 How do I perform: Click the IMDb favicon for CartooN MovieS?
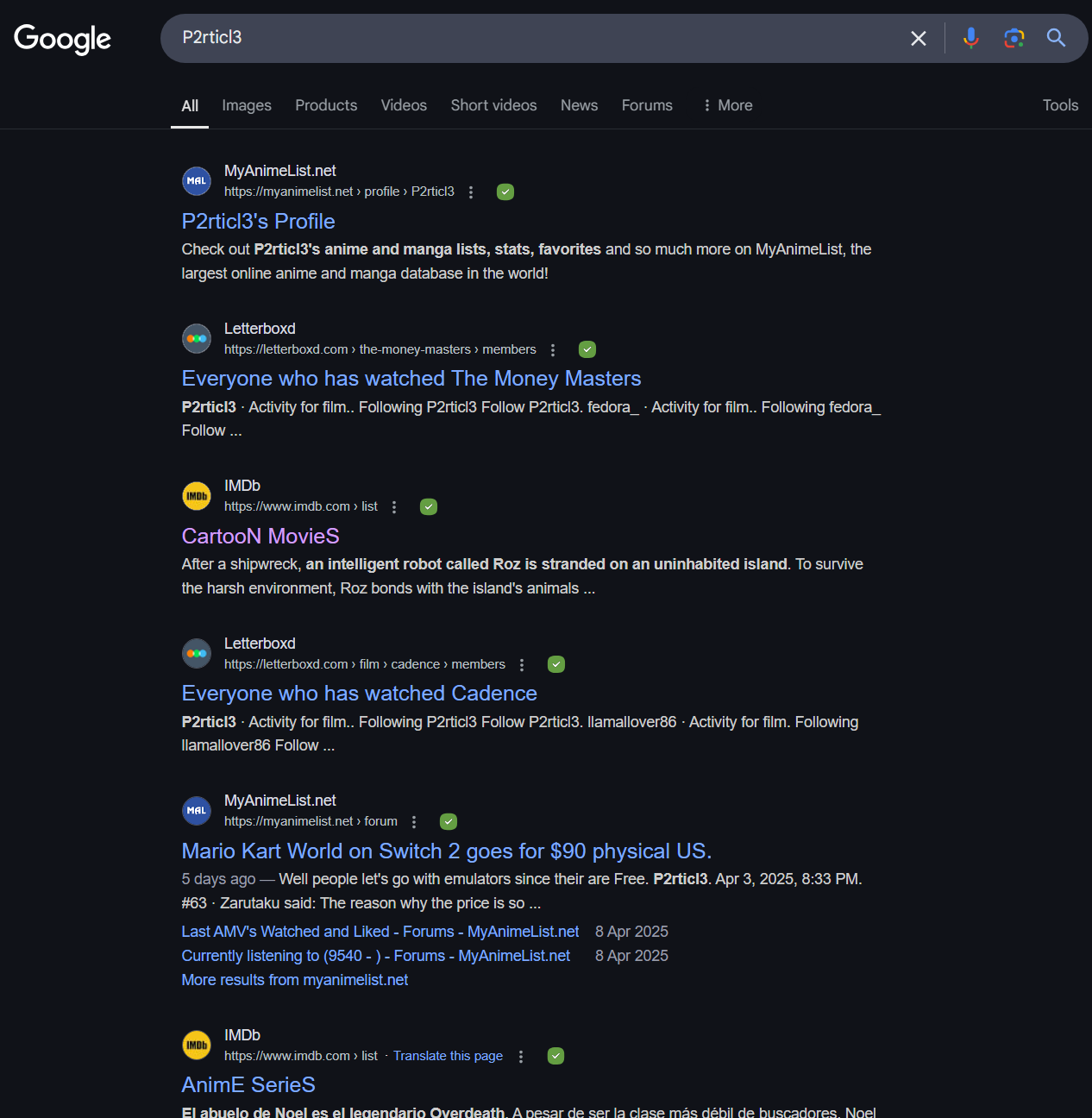click(x=197, y=496)
